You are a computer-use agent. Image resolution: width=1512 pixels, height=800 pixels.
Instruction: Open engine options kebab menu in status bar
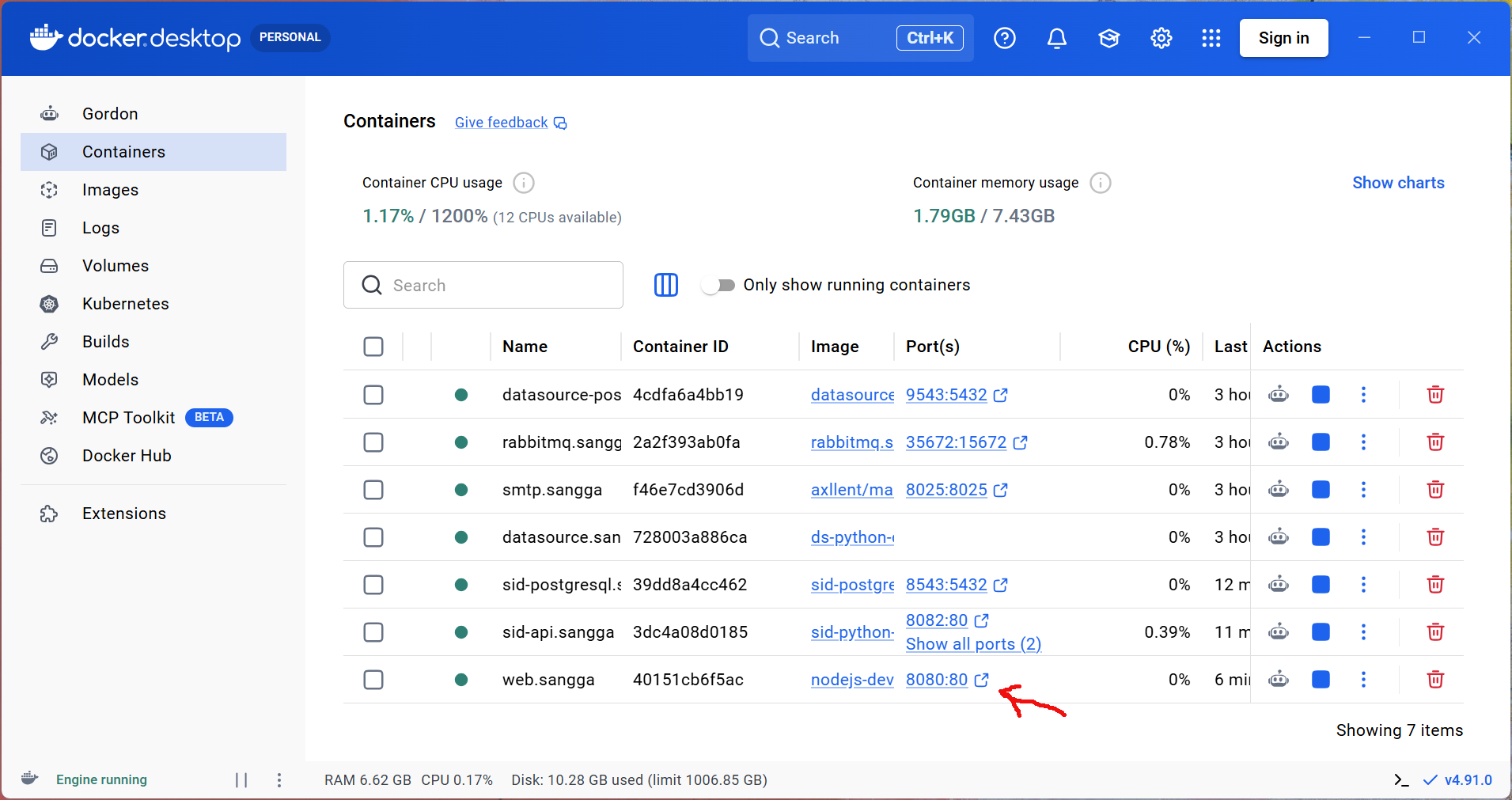[279, 780]
